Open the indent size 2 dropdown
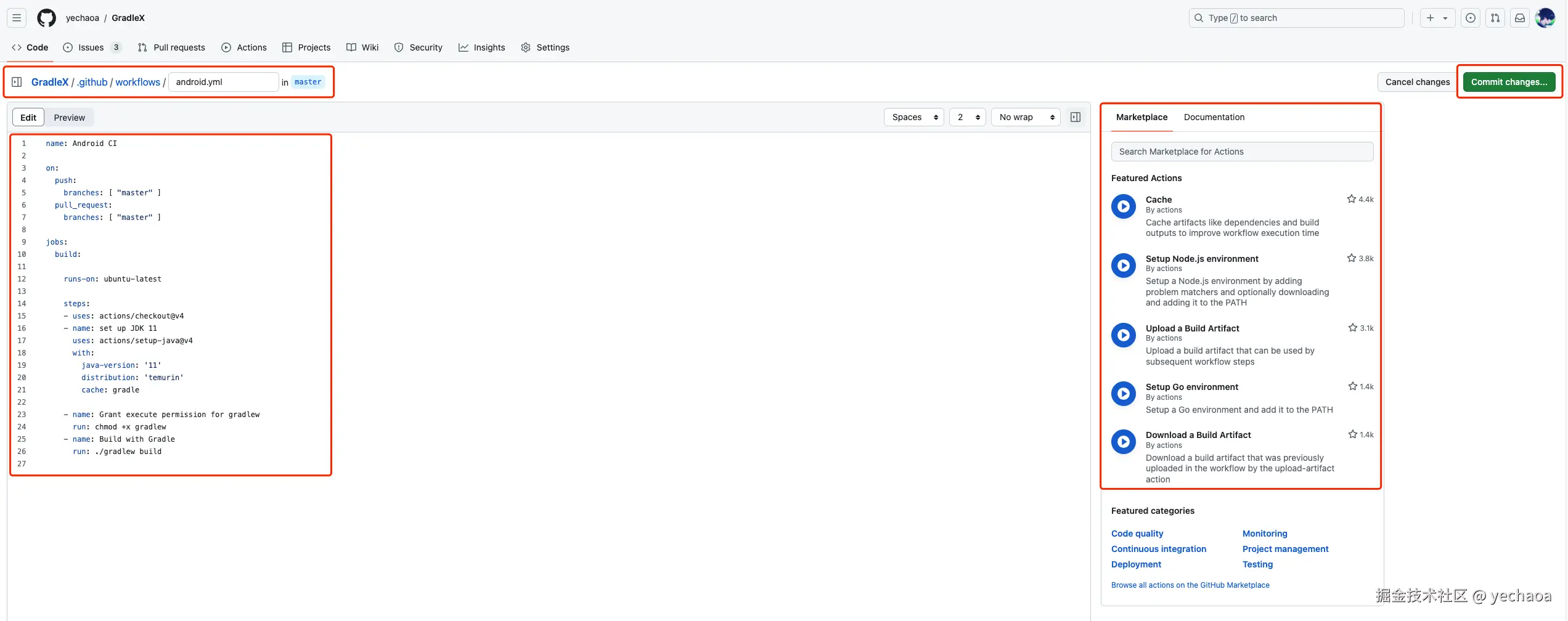Screen dimensions: 1568x621 pyautogui.click(x=968, y=117)
